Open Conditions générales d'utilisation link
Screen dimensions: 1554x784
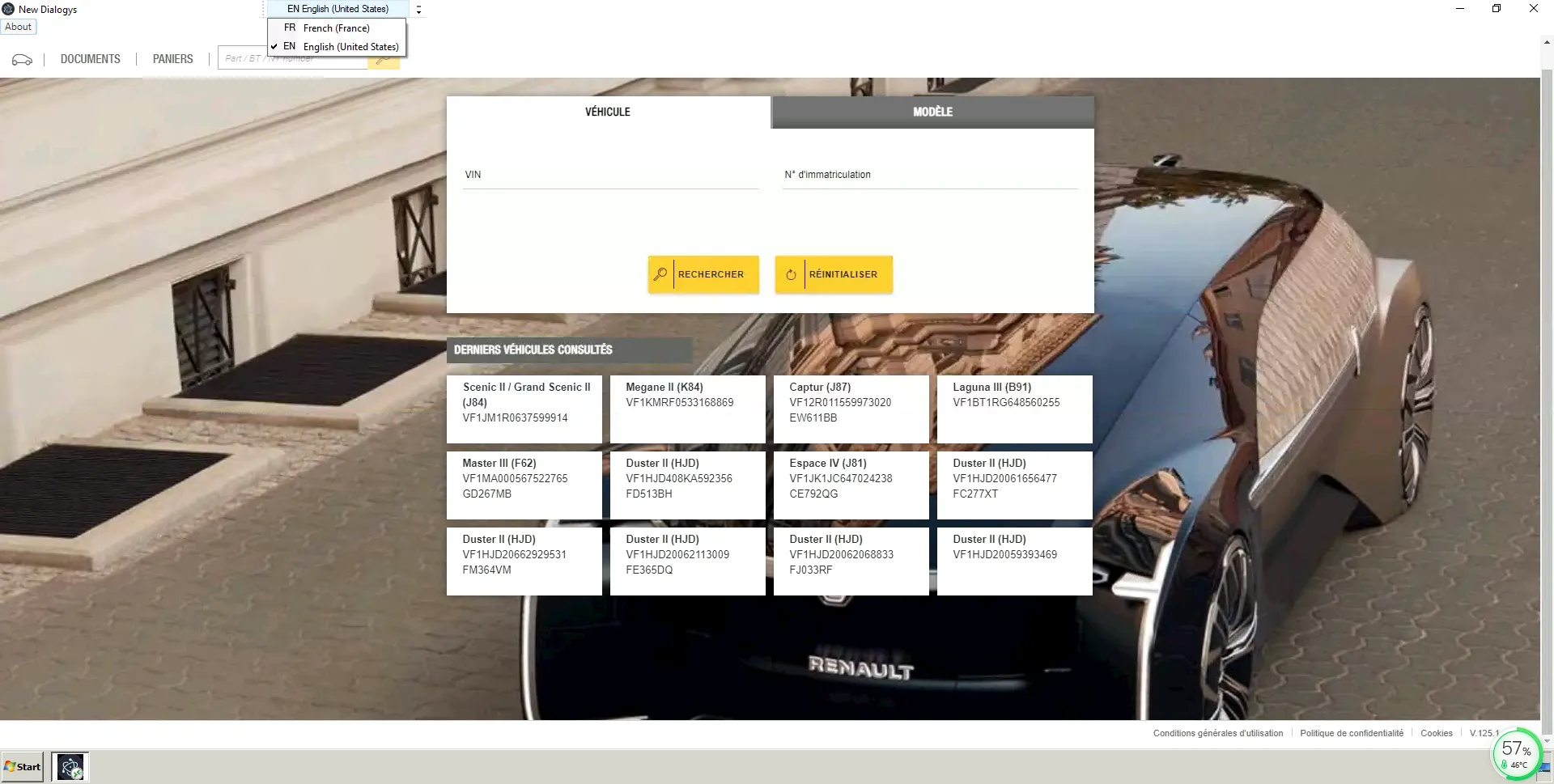point(1217,733)
